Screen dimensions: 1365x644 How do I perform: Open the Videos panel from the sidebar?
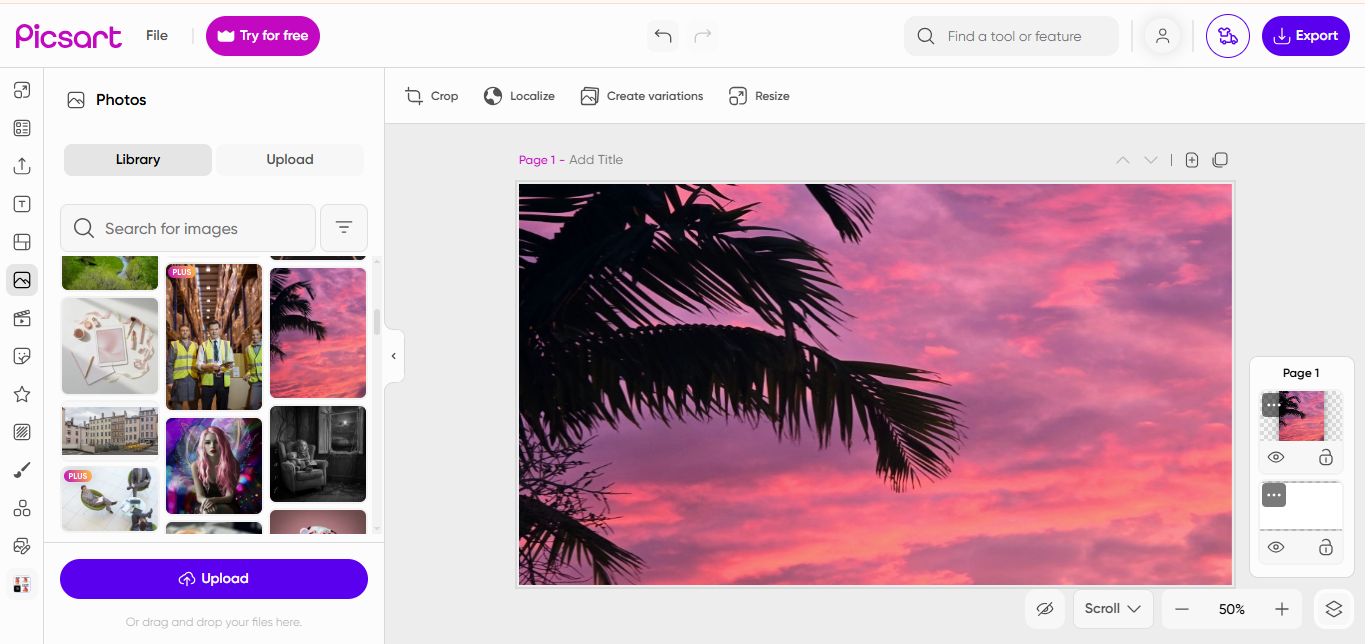pyautogui.click(x=22, y=318)
